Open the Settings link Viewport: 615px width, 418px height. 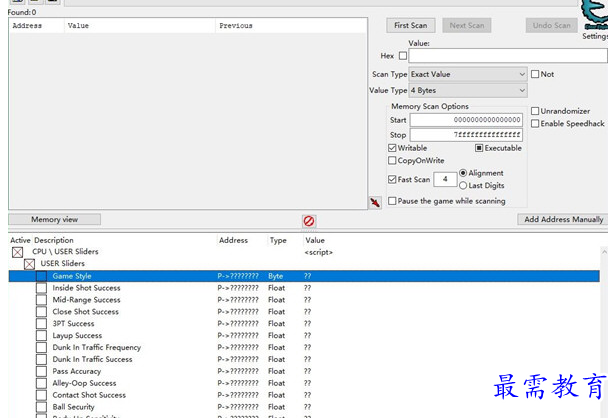click(x=595, y=36)
